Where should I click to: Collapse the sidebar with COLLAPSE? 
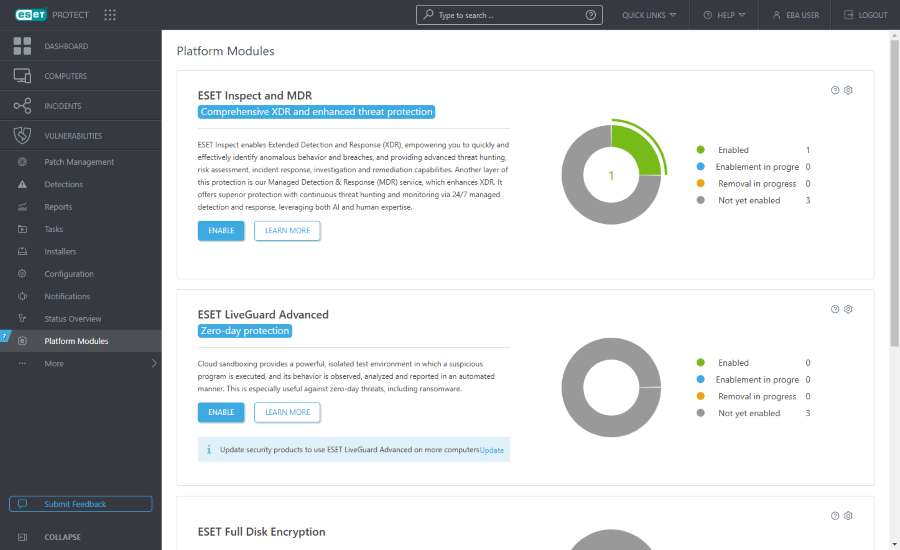coord(63,537)
